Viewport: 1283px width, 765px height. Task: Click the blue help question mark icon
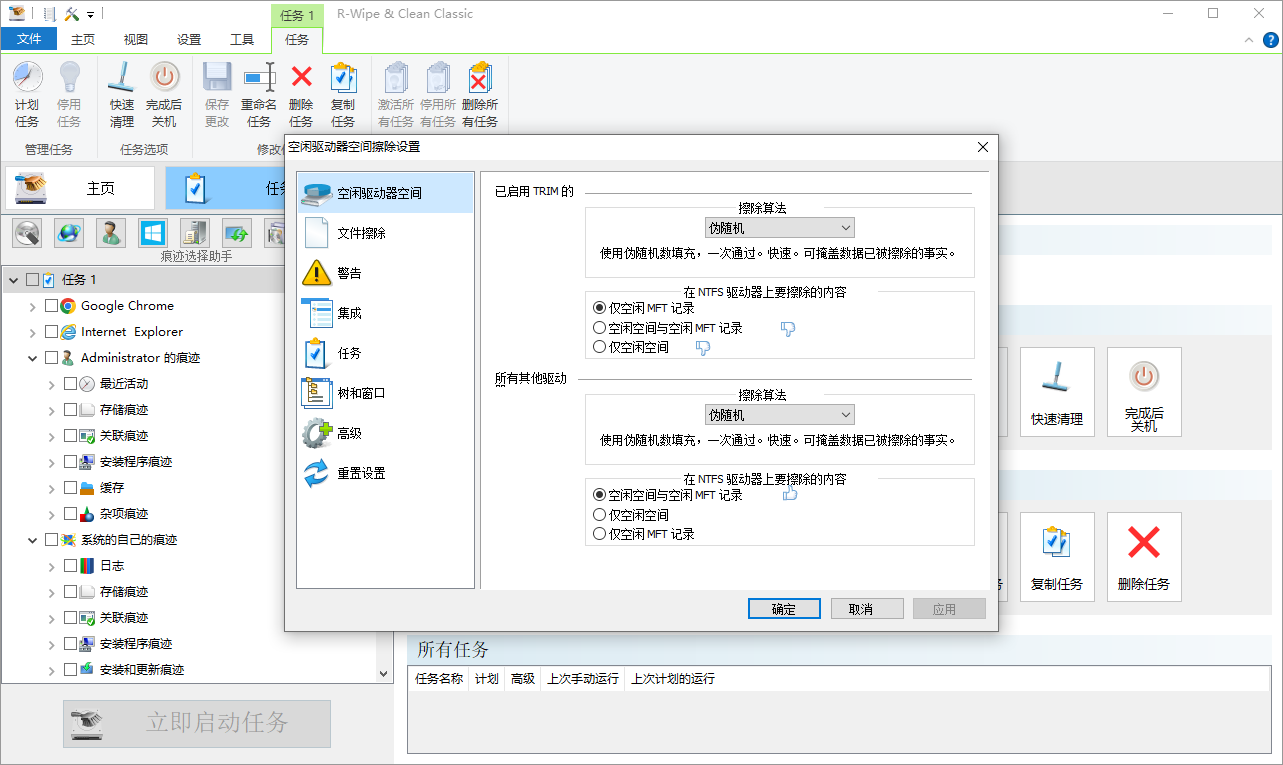[1271, 40]
